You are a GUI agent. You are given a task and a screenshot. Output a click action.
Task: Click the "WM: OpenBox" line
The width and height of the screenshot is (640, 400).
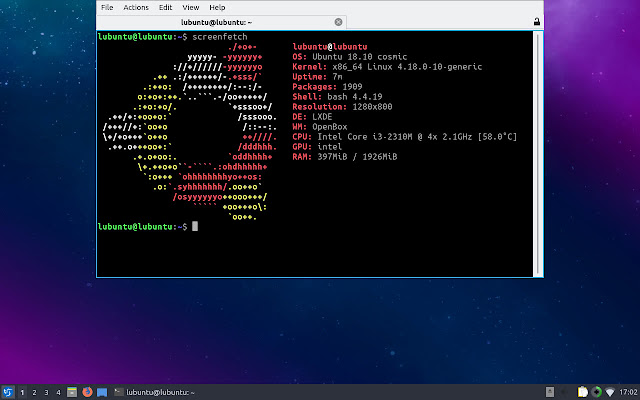320,127
